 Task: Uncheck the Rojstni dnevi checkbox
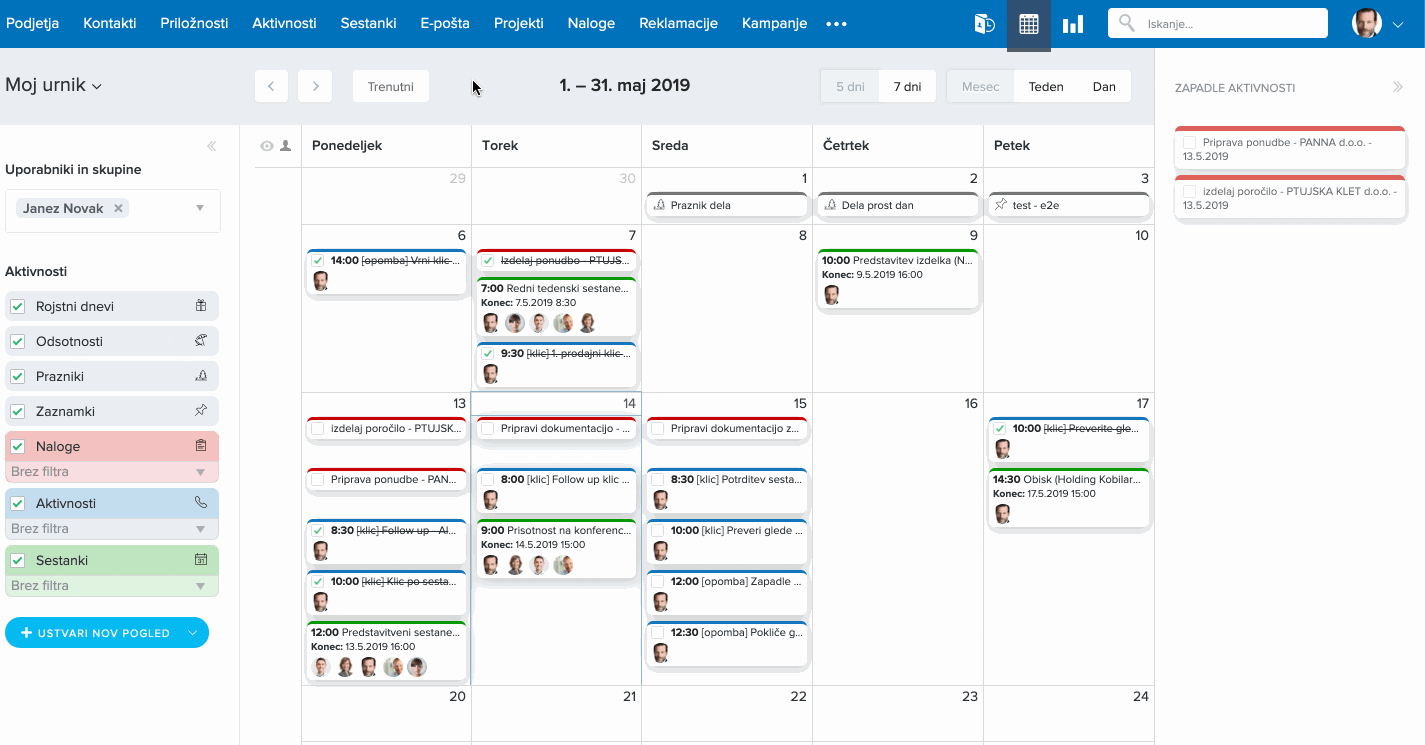tap(18, 306)
